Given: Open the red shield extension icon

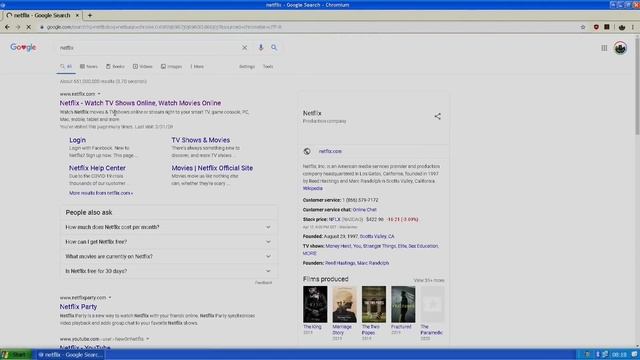Looking at the screenshot, I should click(596, 27).
